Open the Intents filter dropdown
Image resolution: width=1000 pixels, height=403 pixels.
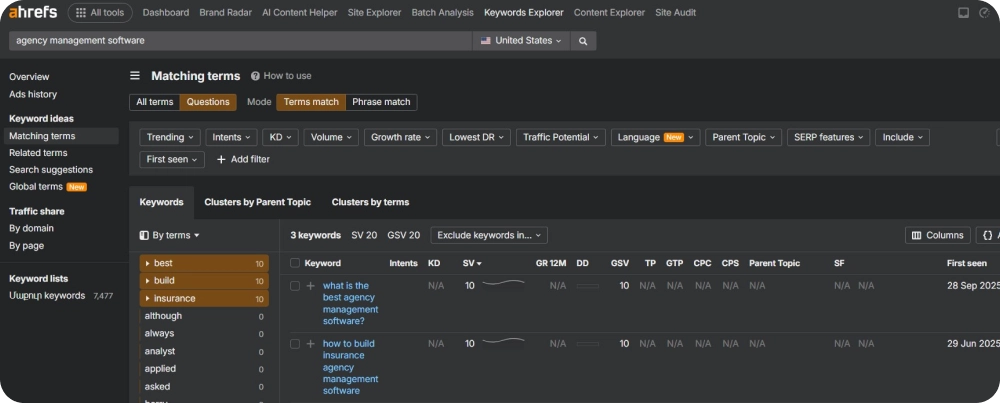coord(232,137)
